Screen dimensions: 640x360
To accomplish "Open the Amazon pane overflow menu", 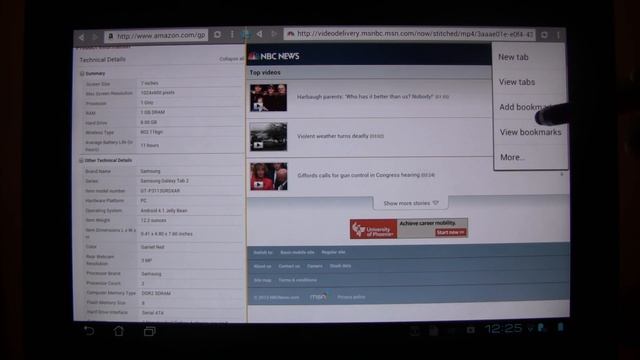I will (232, 35).
